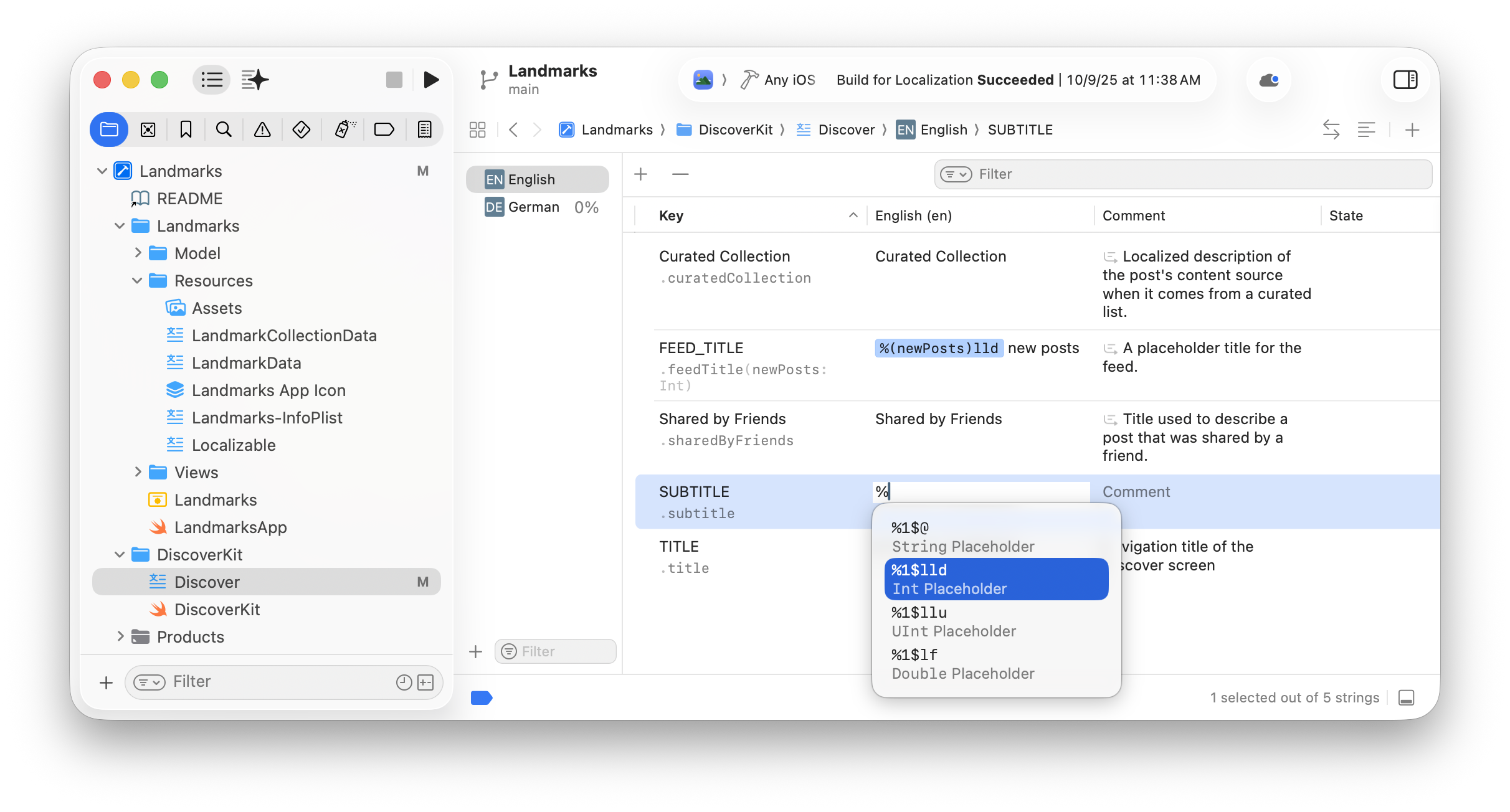Open the Bookmark navigator
1510x812 pixels.
coord(186,130)
